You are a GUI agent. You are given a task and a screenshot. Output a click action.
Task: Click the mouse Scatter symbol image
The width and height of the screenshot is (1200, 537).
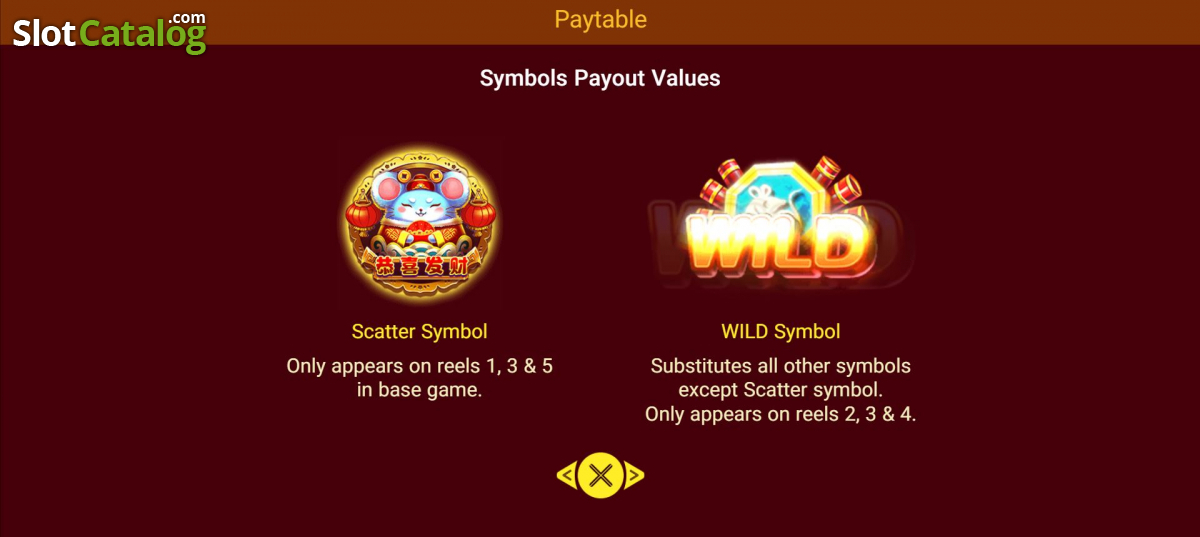tap(420, 223)
